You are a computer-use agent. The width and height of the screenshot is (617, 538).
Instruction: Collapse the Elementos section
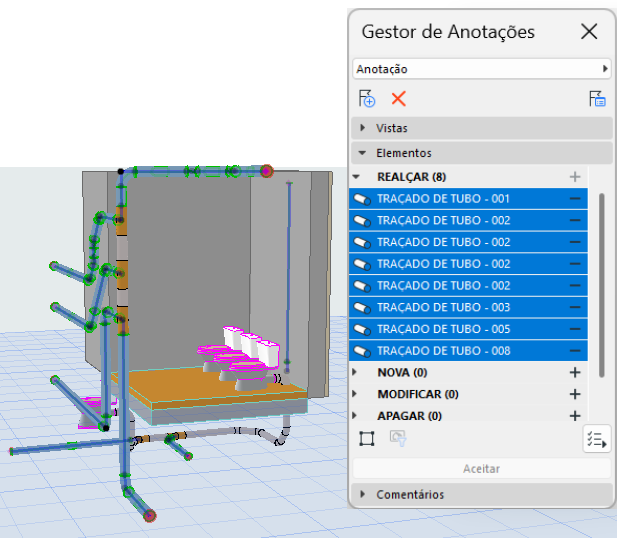(x=482, y=153)
